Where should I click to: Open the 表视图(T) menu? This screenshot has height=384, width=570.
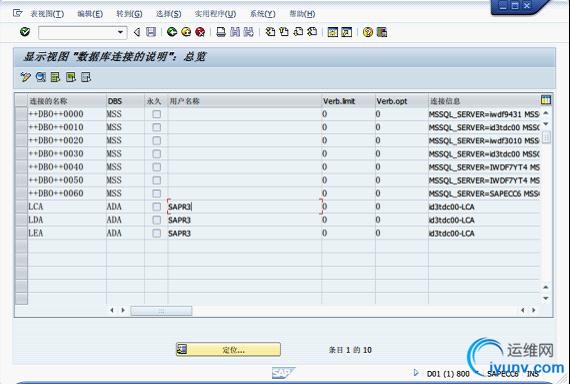click(47, 14)
